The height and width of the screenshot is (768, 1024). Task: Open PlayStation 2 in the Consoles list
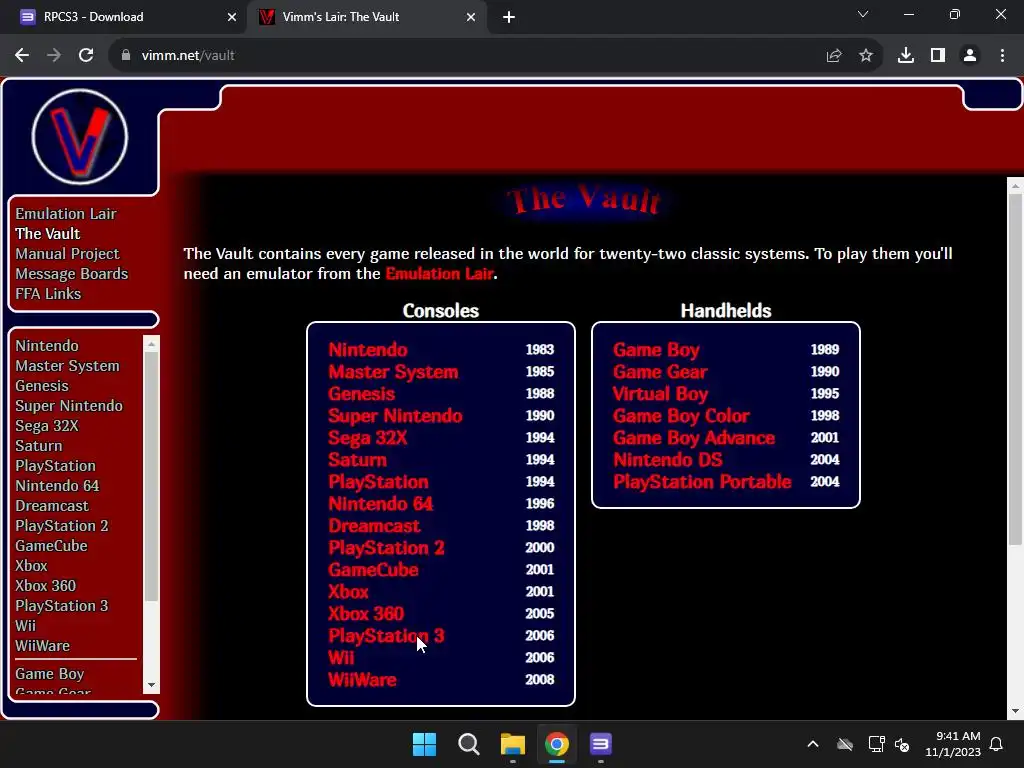[x=386, y=547]
